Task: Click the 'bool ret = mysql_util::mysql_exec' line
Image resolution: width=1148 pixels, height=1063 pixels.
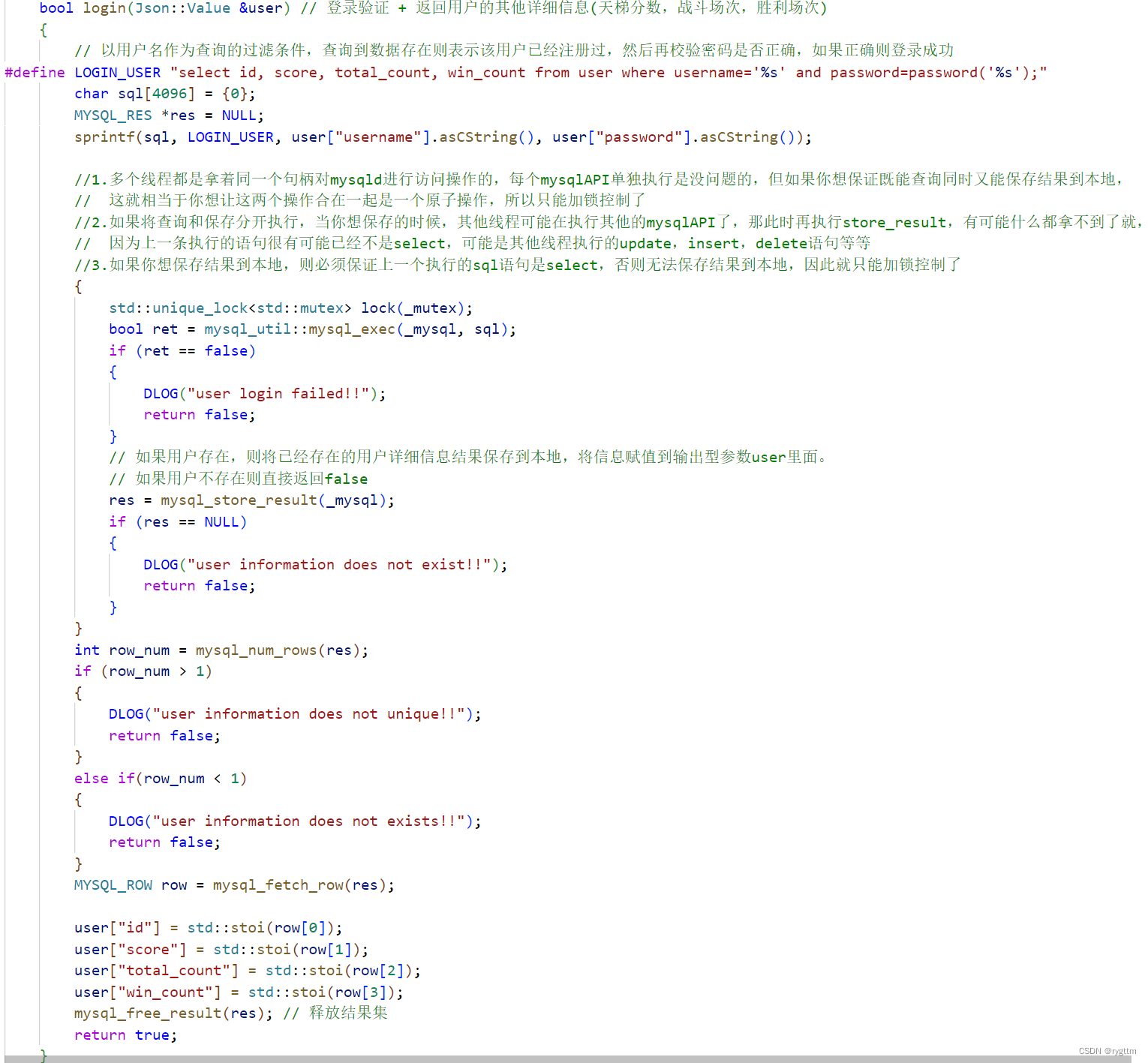Action: (x=313, y=329)
